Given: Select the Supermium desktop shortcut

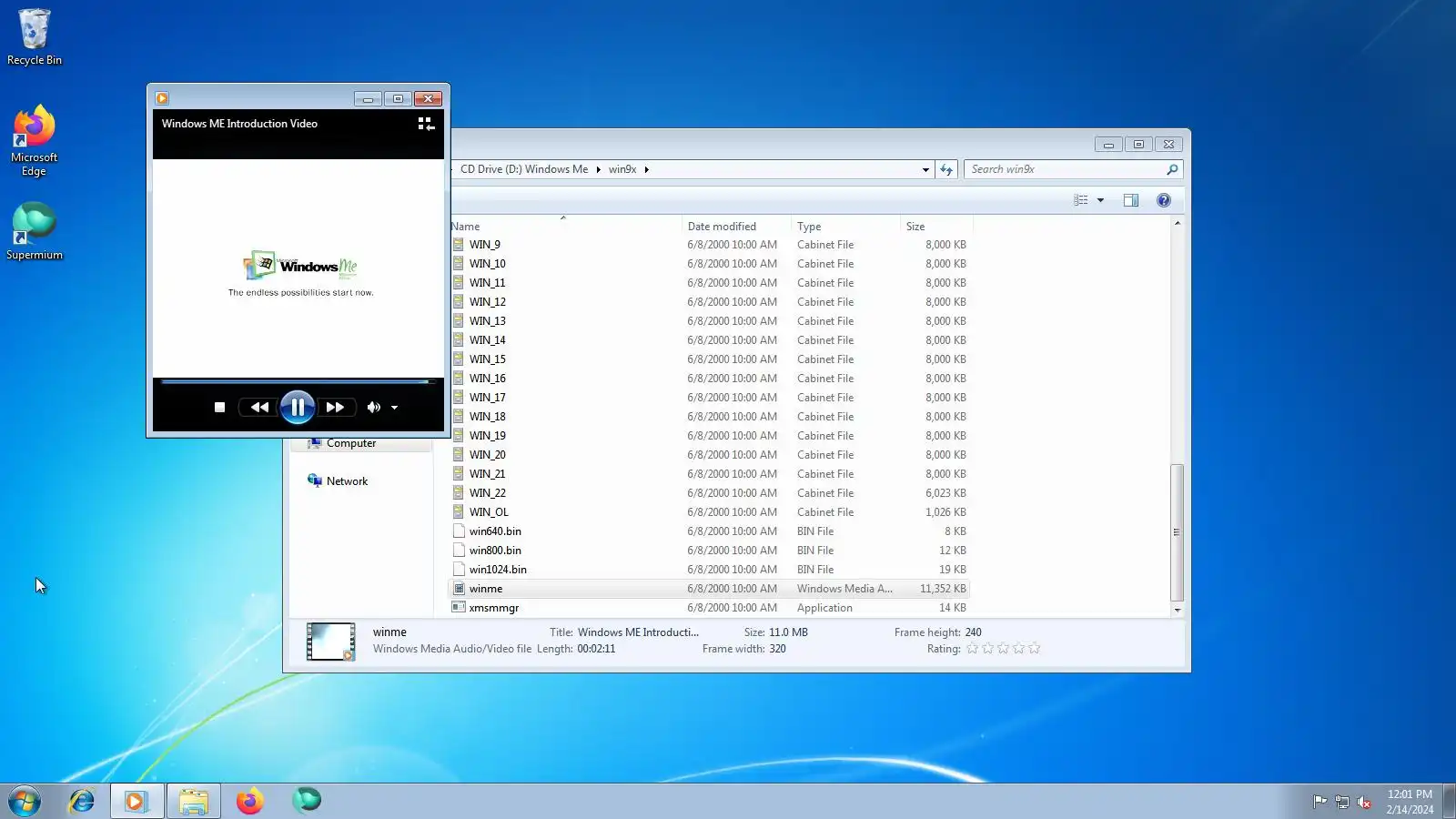Looking at the screenshot, I should [x=35, y=232].
